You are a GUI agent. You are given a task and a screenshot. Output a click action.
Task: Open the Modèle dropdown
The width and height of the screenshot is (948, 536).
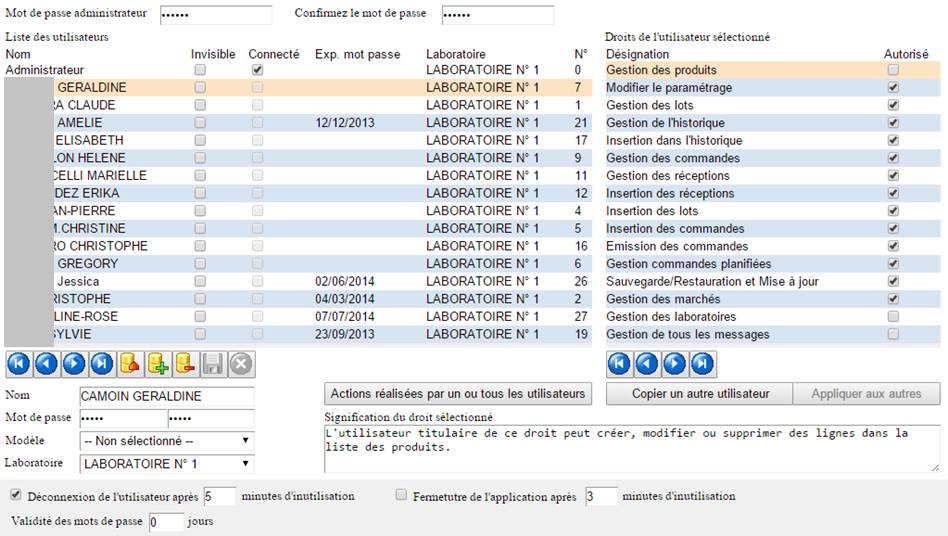click(167, 441)
